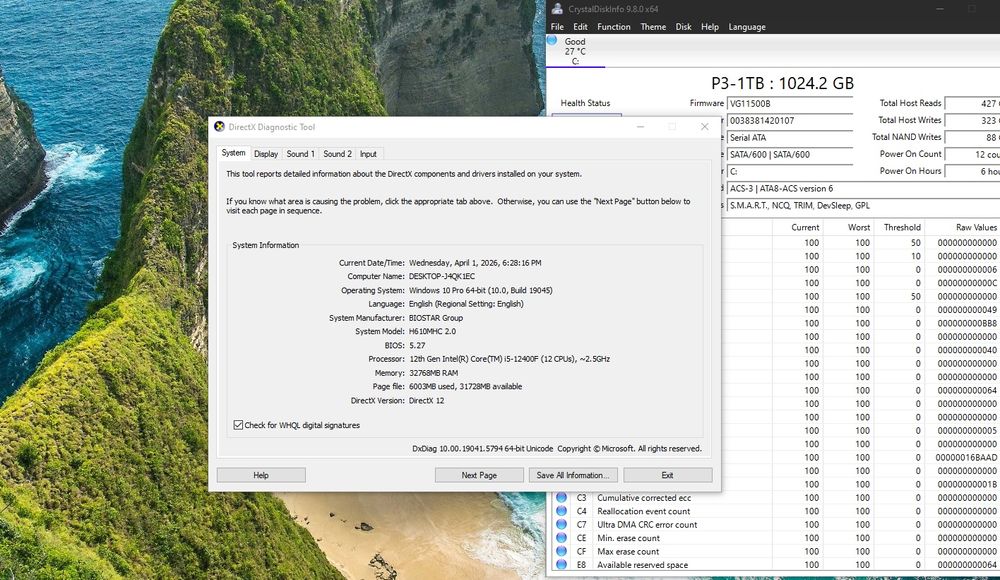1000x580 pixels.
Task: Click the blue status orb for Min. erase count
Action: [561, 538]
